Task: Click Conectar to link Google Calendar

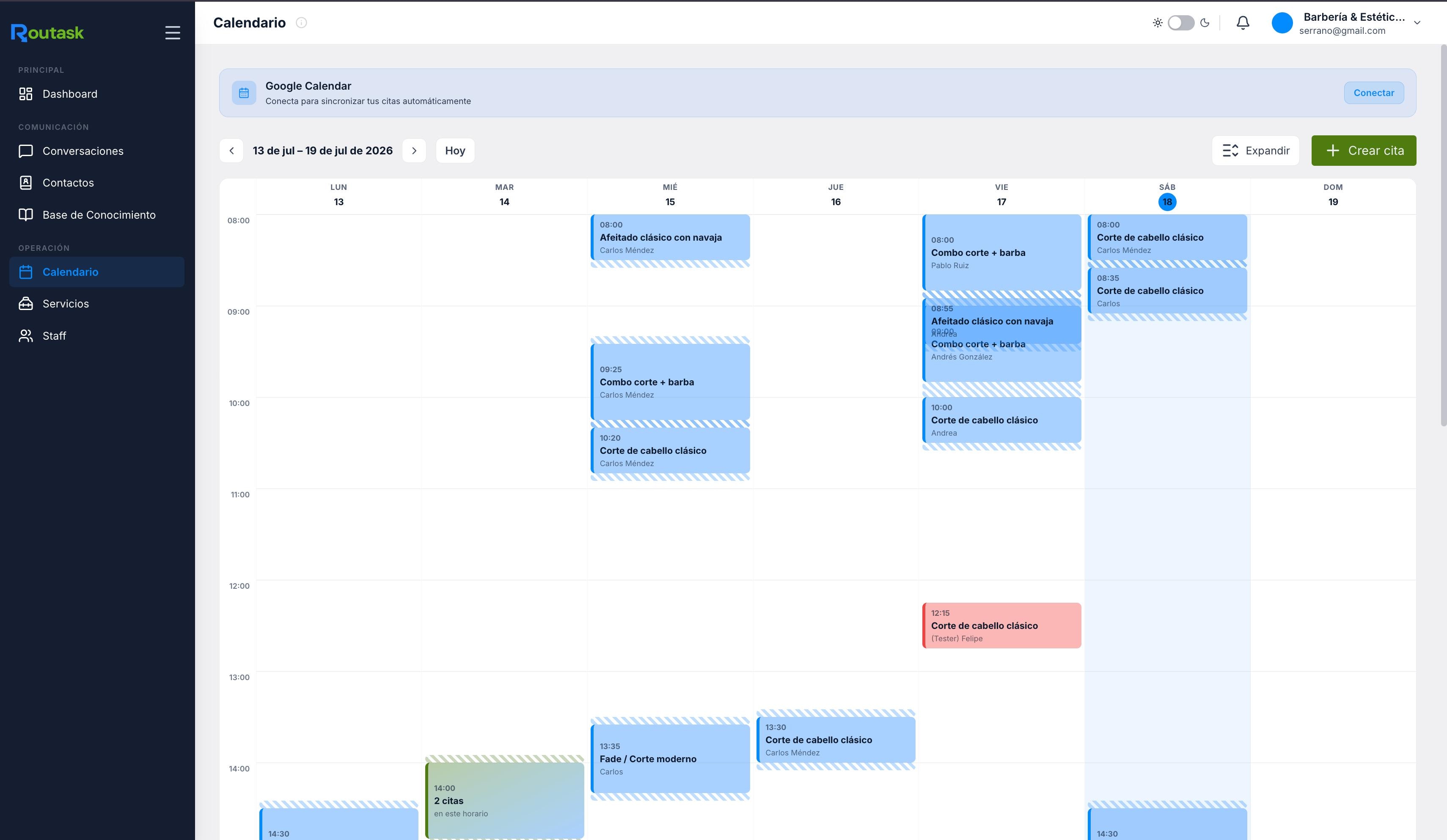Action: click(1373, 93)
